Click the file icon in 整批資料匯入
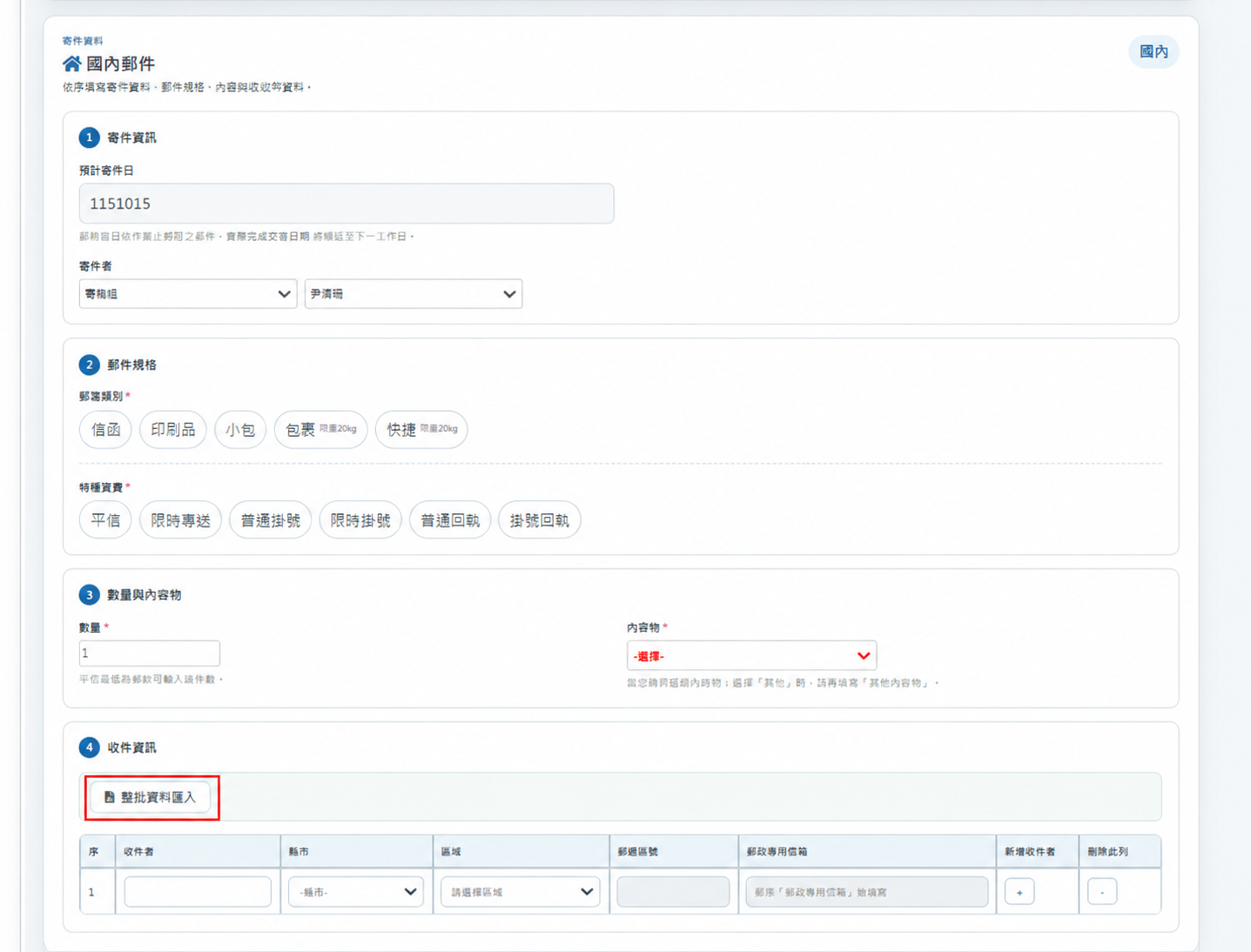1251x952 pixels. click(x=110, y=797)
